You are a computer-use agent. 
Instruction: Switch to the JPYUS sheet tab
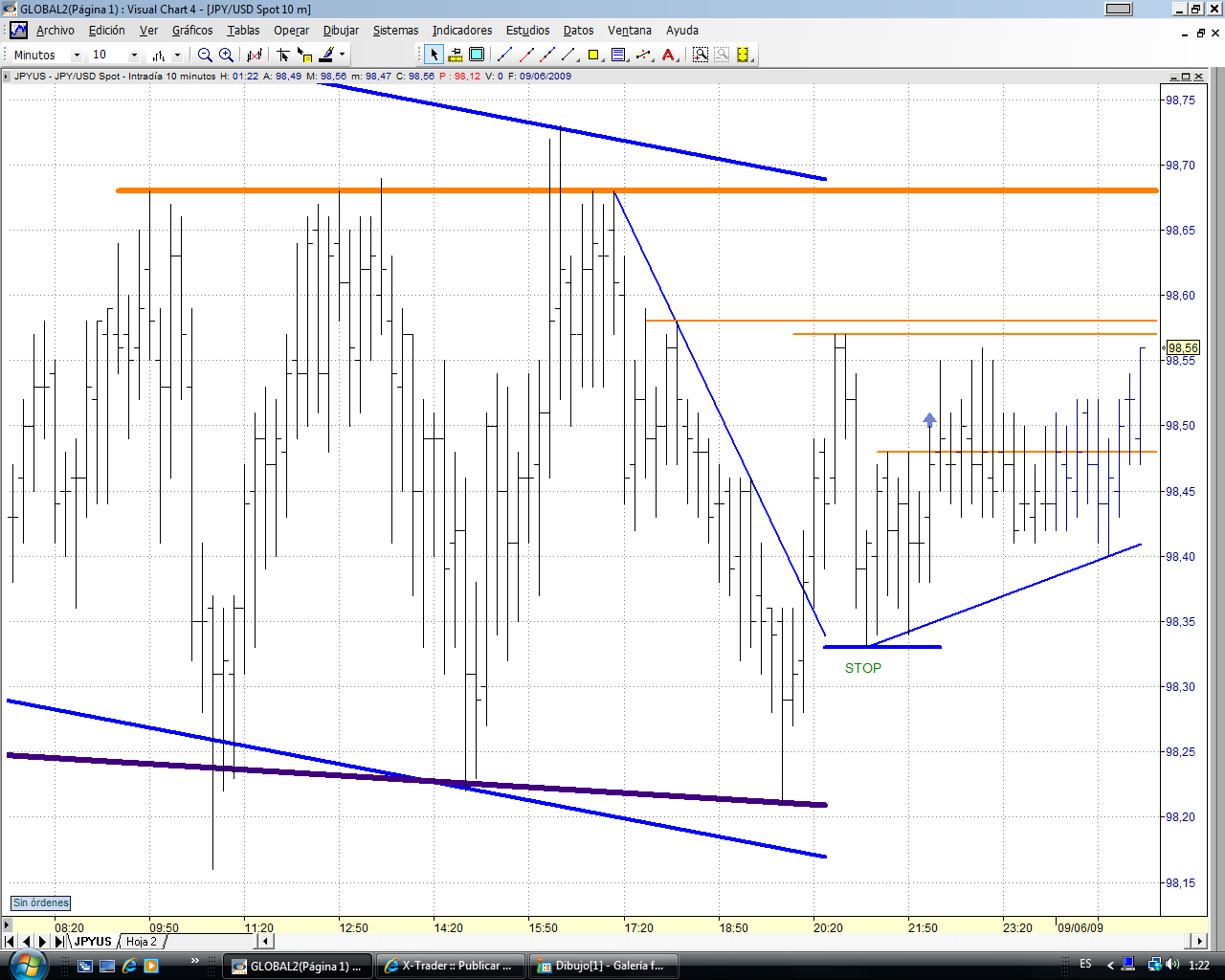93,942
